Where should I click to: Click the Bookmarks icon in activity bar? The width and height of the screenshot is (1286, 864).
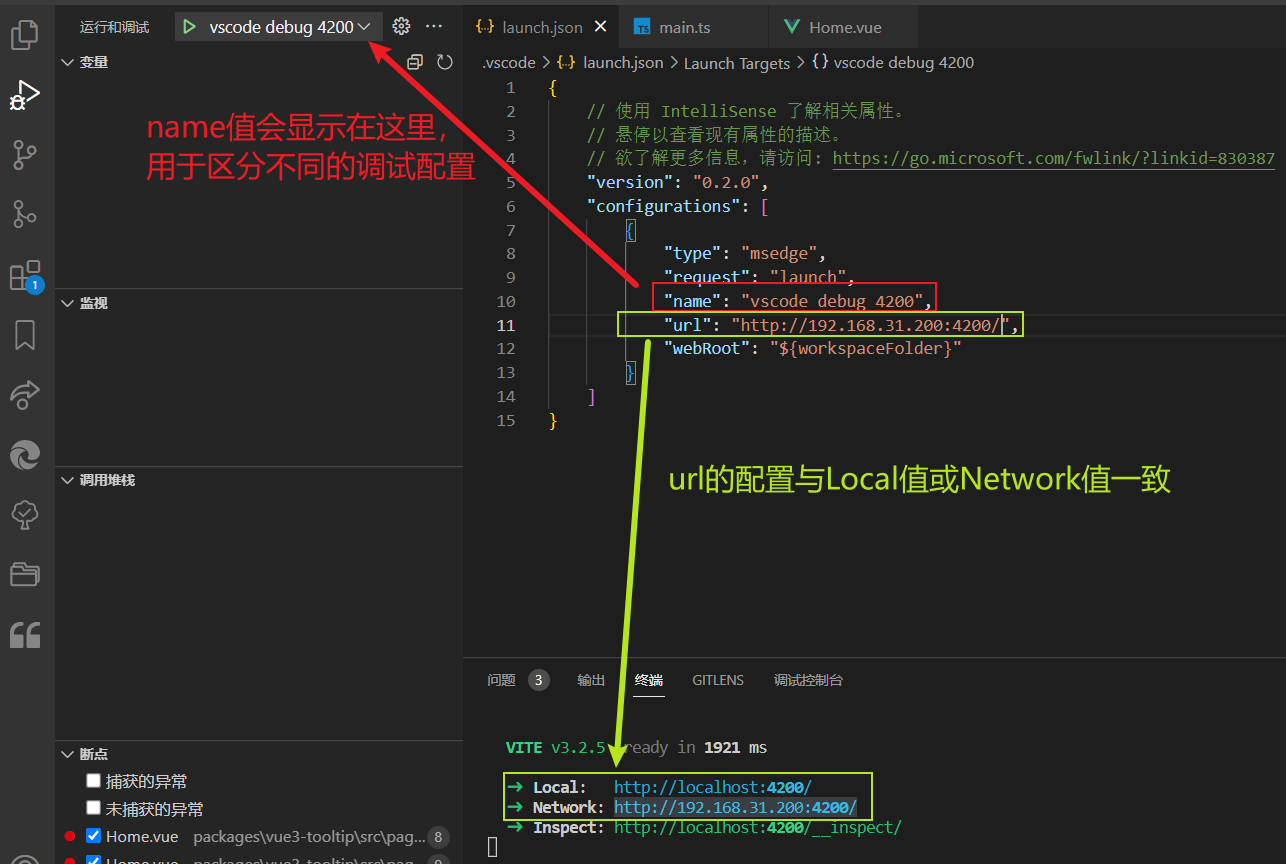(x=24, y=335)
